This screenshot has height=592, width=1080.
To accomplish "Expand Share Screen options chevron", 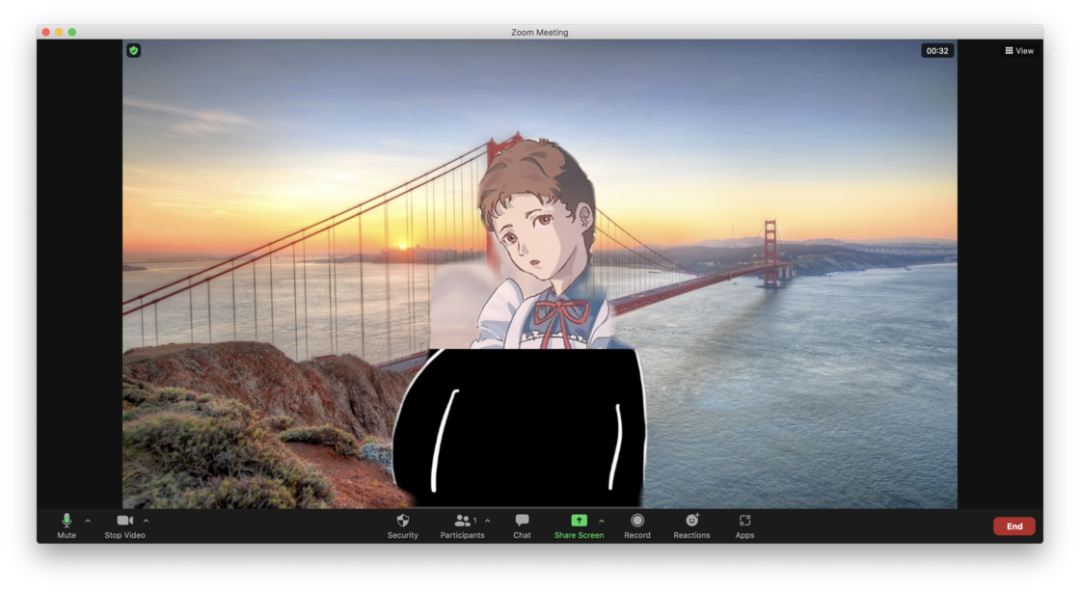I will click(601, 521).
